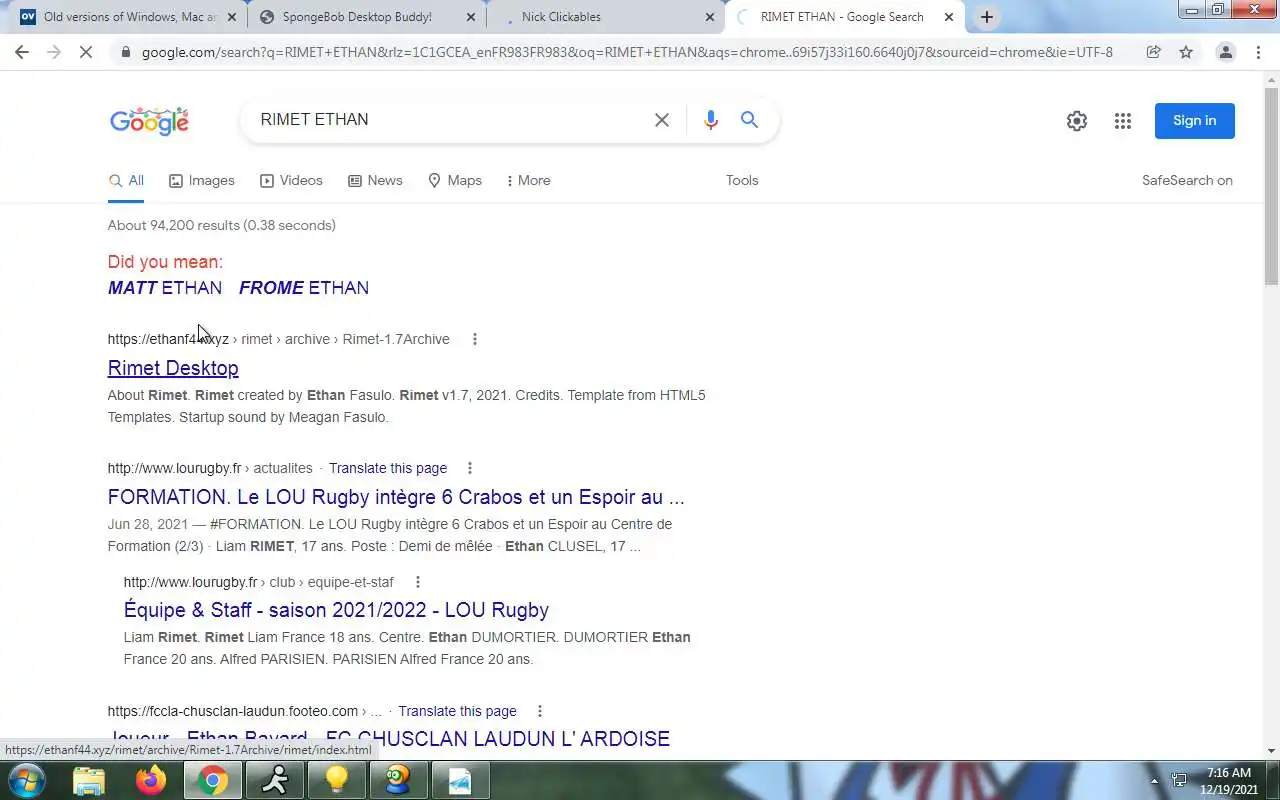Switch to the Maps results tab

click(x=455, y=181)
